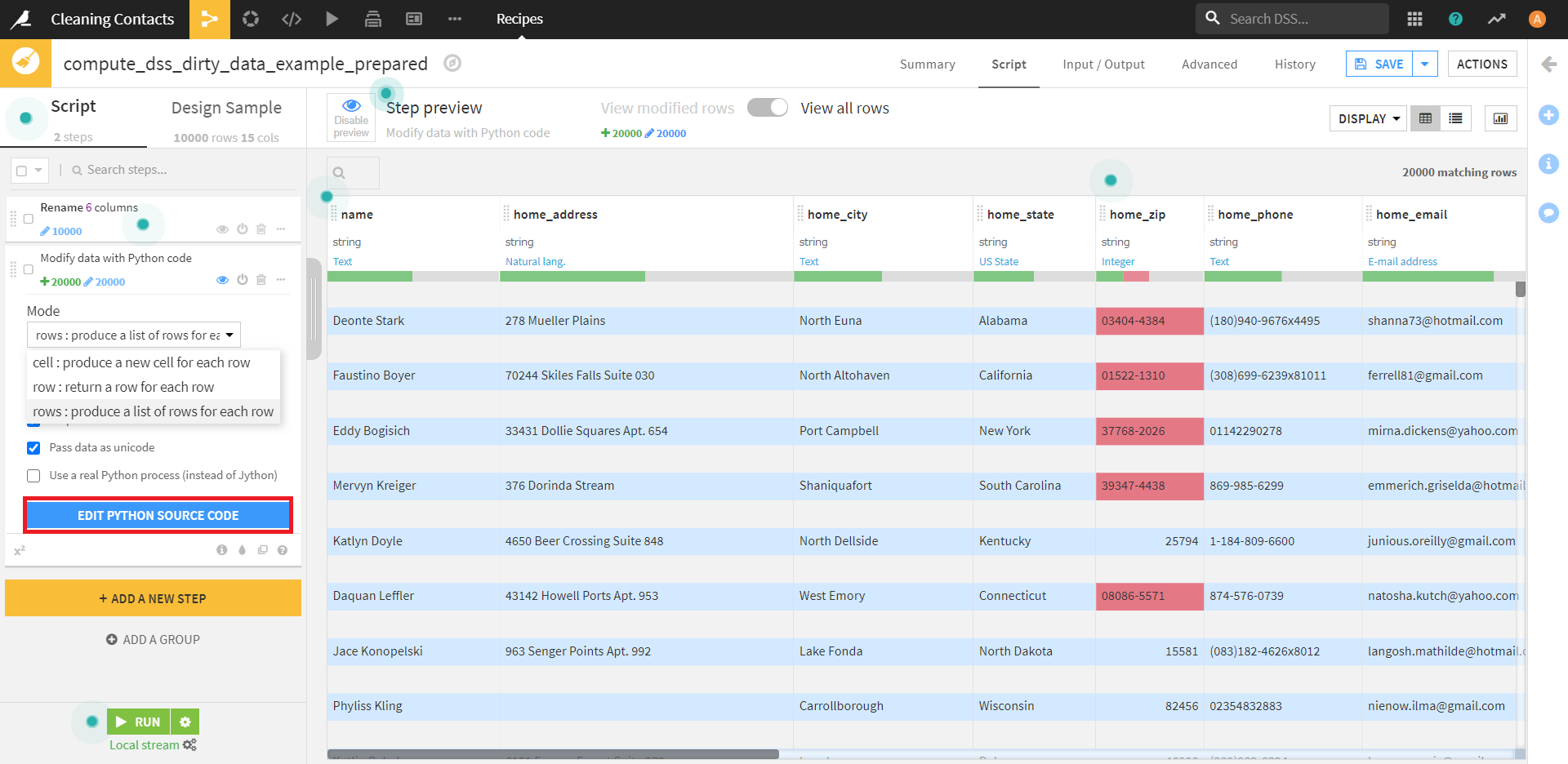Click the droplet color icon in step footer

click(242, 550)
